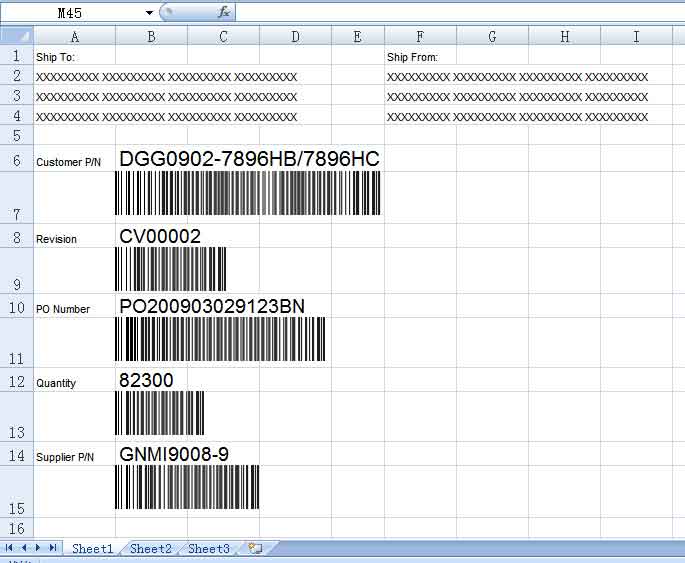Viewport: 685px width, 563px height.
Task: Select column C header
Action: 223,36
